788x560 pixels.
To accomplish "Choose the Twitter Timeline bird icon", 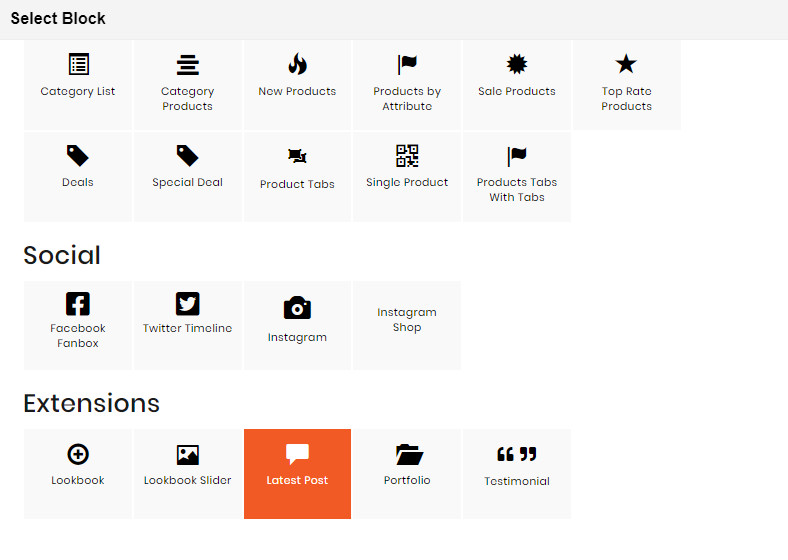I will click(187, 303).
